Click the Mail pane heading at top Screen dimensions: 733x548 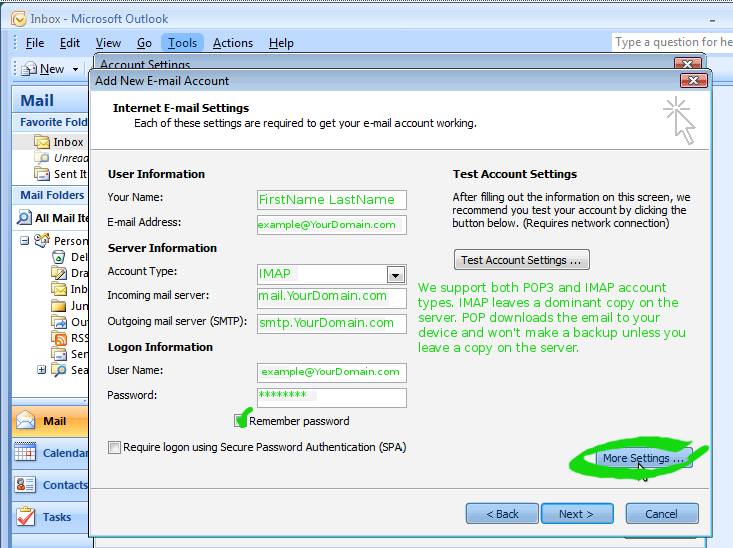click(50, 100)
